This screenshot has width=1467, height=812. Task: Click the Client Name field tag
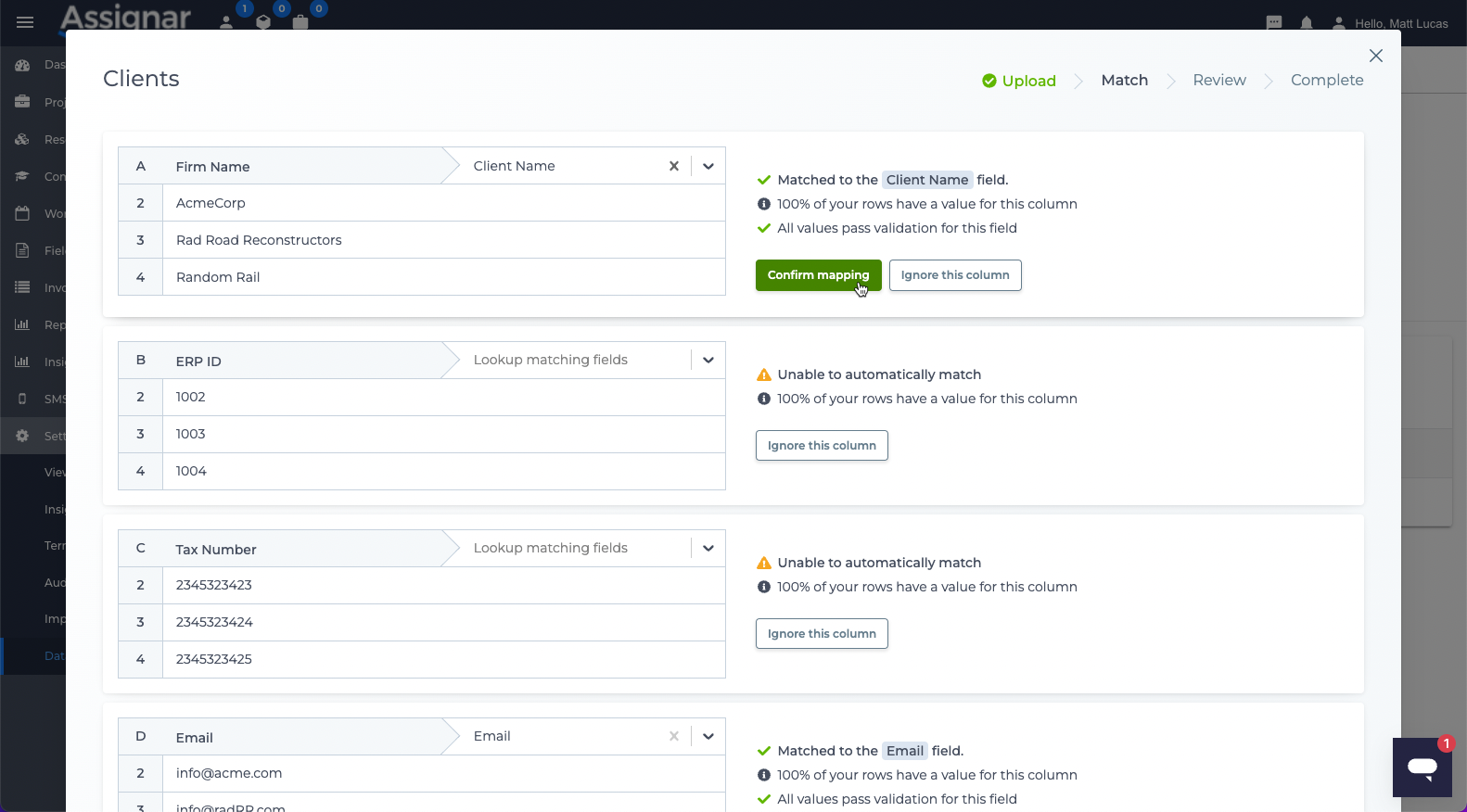point(927,180)
